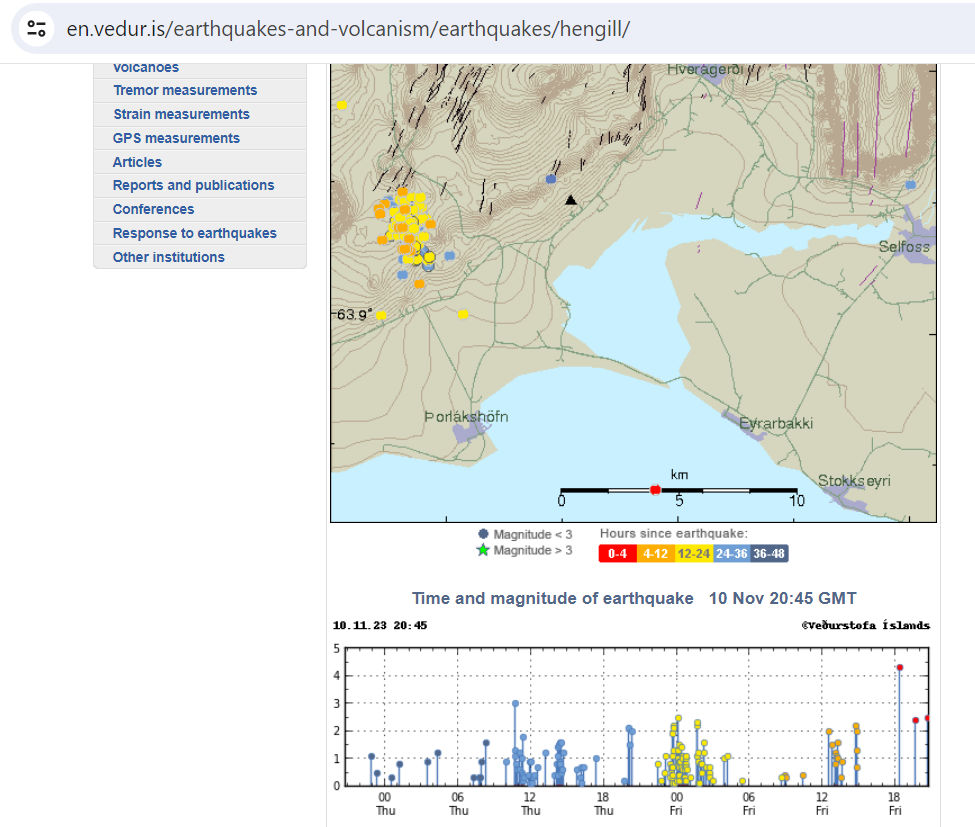Screen dimensions: 975x827
Task: Click the green star Magnitude > 3 legend icon
Action: tap(483, 550)
